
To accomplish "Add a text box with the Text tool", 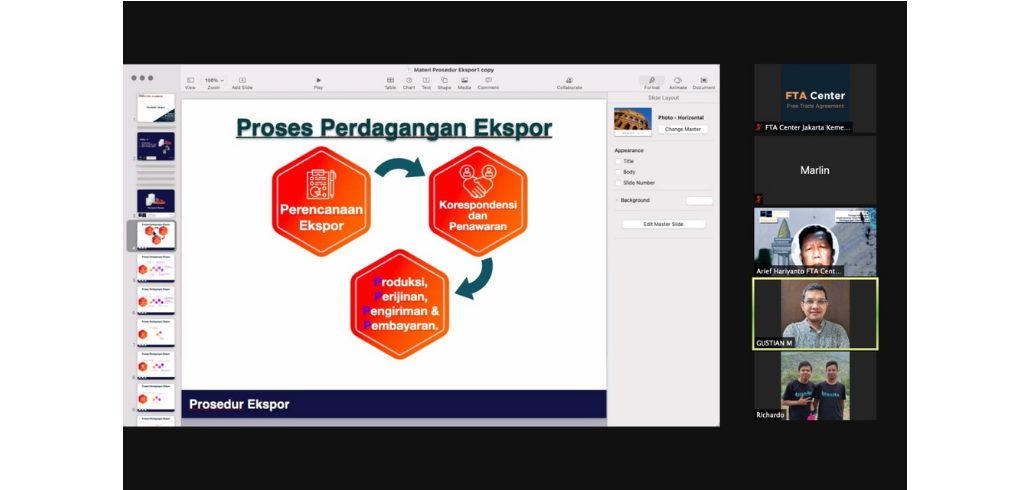I will click(x=426, y=81).
